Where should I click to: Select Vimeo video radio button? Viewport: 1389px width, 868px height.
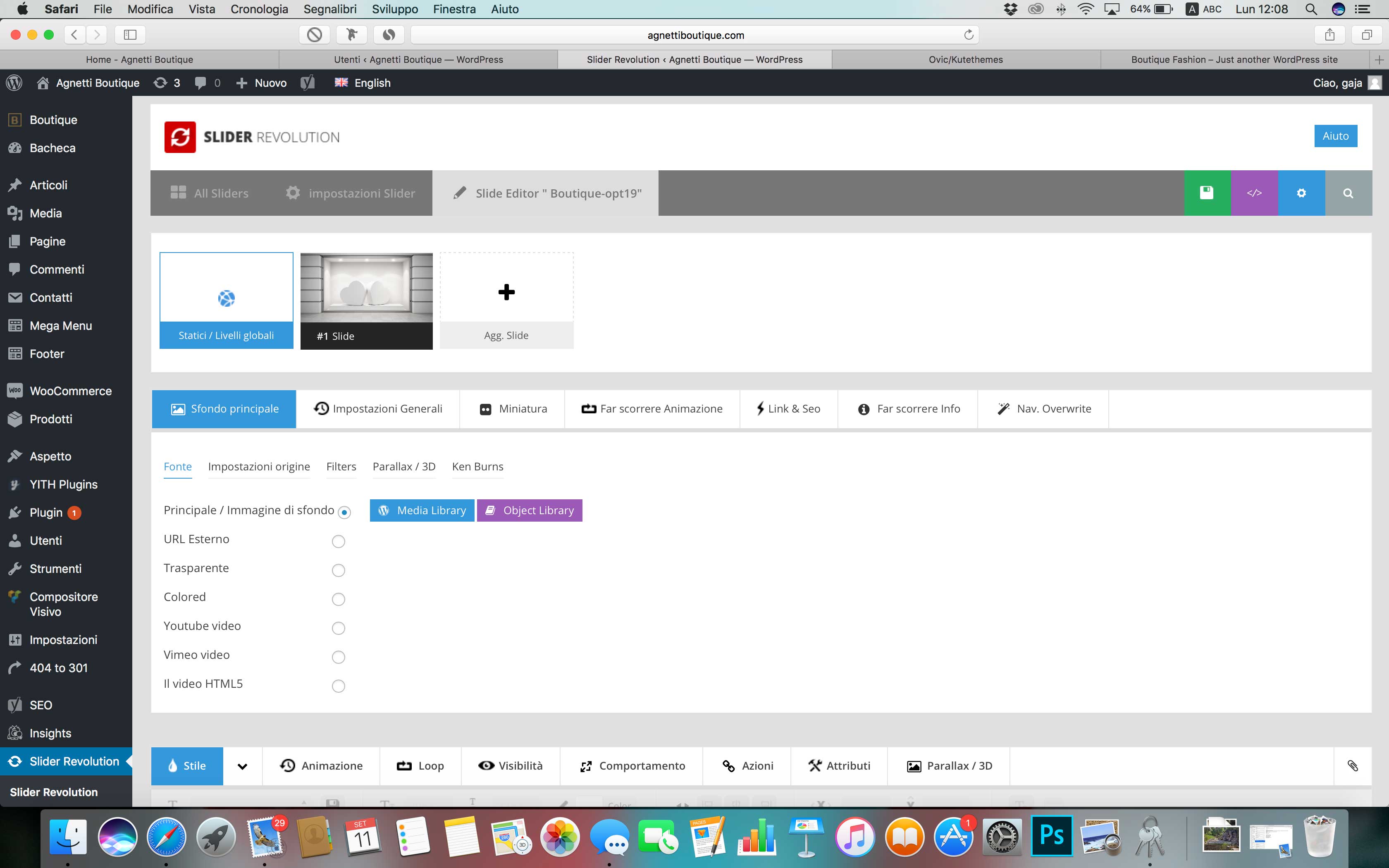coord(339,657)
